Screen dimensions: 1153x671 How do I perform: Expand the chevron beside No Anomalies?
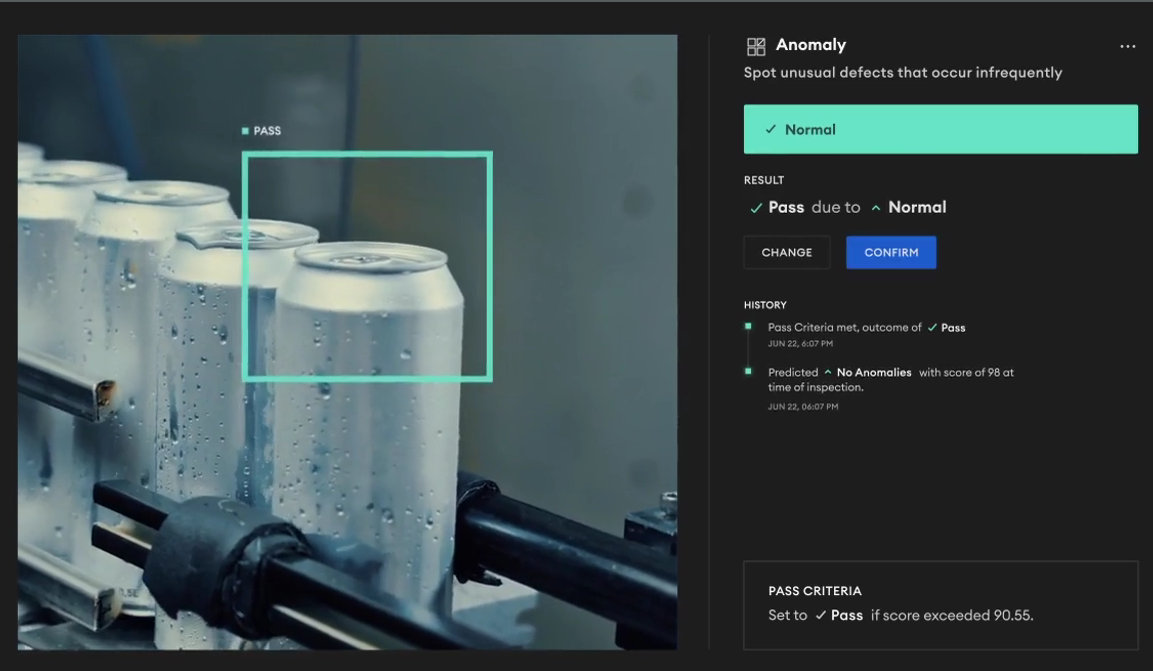coord(827,373)
